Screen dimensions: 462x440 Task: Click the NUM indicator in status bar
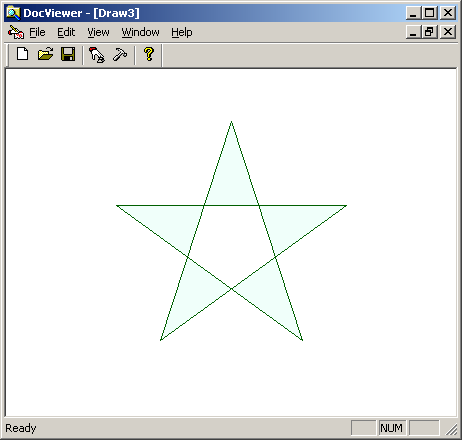coord(392,428)
